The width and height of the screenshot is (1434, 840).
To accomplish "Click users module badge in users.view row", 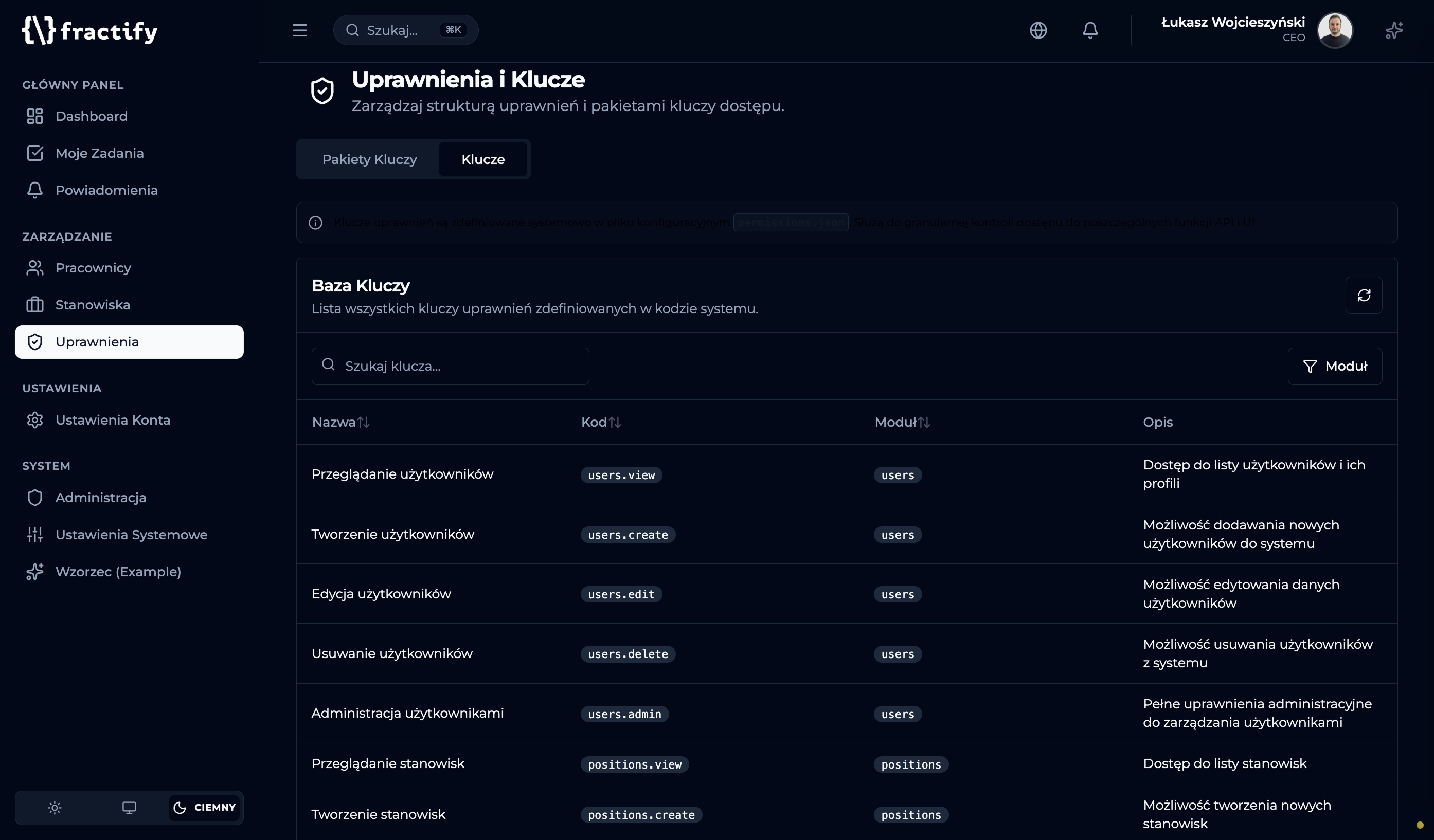I will coord(898,475).
